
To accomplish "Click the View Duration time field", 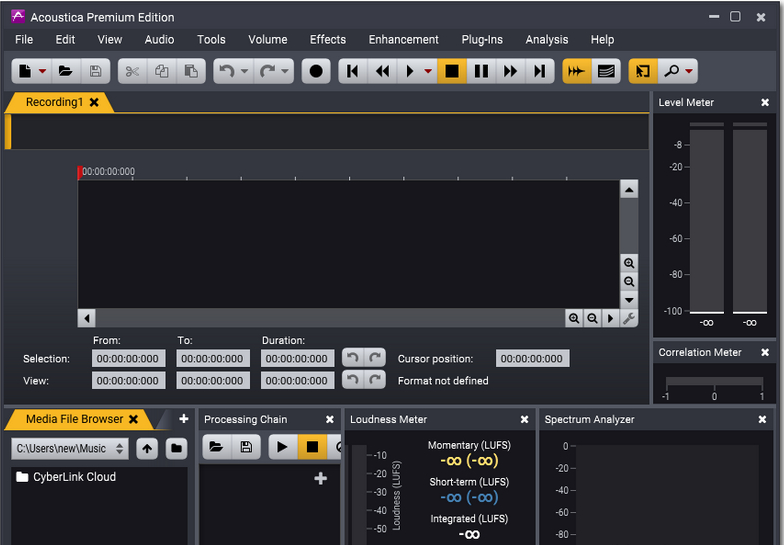I will click(x=297, y=380).
